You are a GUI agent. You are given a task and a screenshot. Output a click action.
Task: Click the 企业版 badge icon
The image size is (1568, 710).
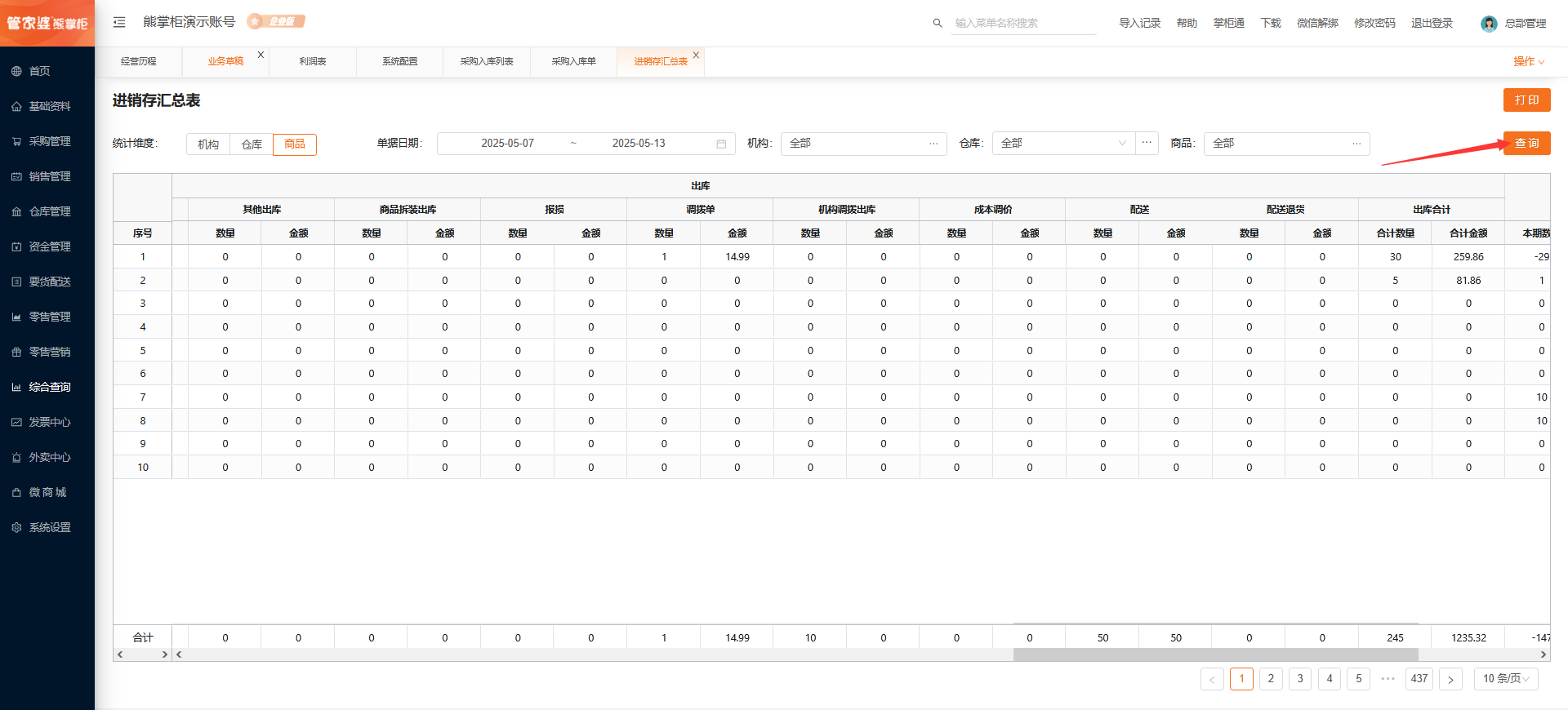[x=276, y=21]
